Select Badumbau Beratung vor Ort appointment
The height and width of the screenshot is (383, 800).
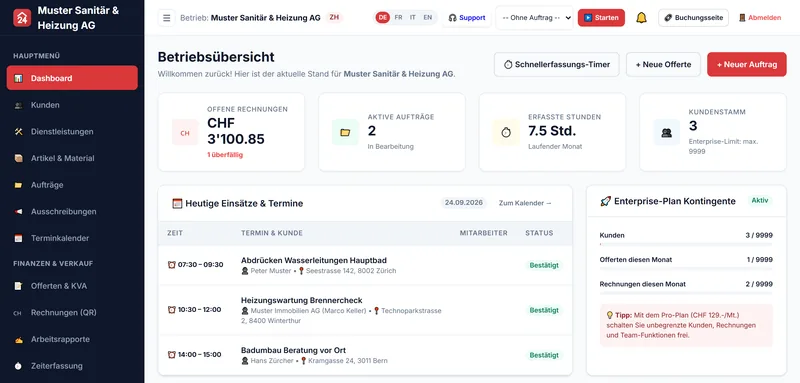click(293, 350)
